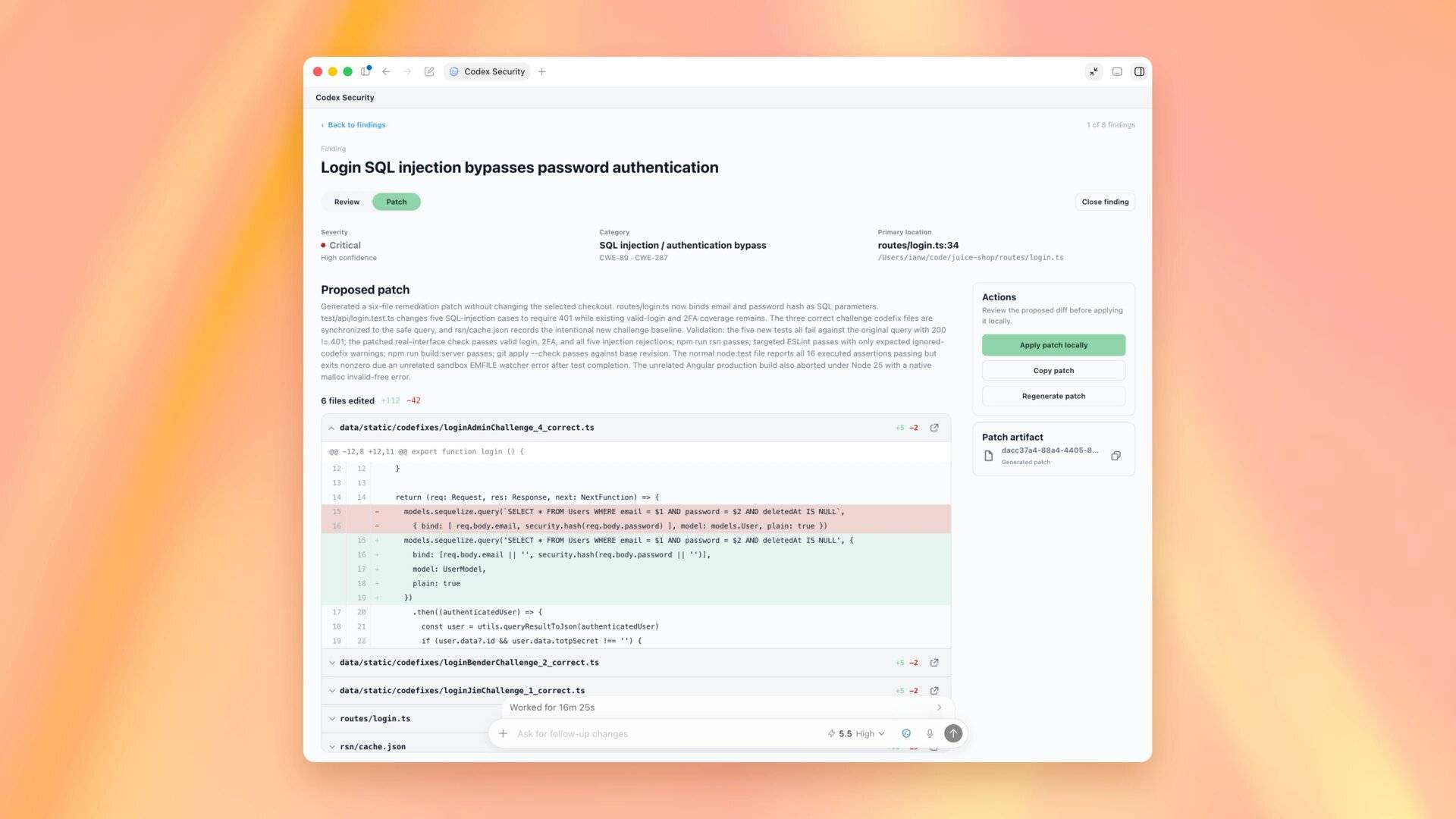
Task: Click the routes/login.ts:34 primary location
Action: coord(918,245)
